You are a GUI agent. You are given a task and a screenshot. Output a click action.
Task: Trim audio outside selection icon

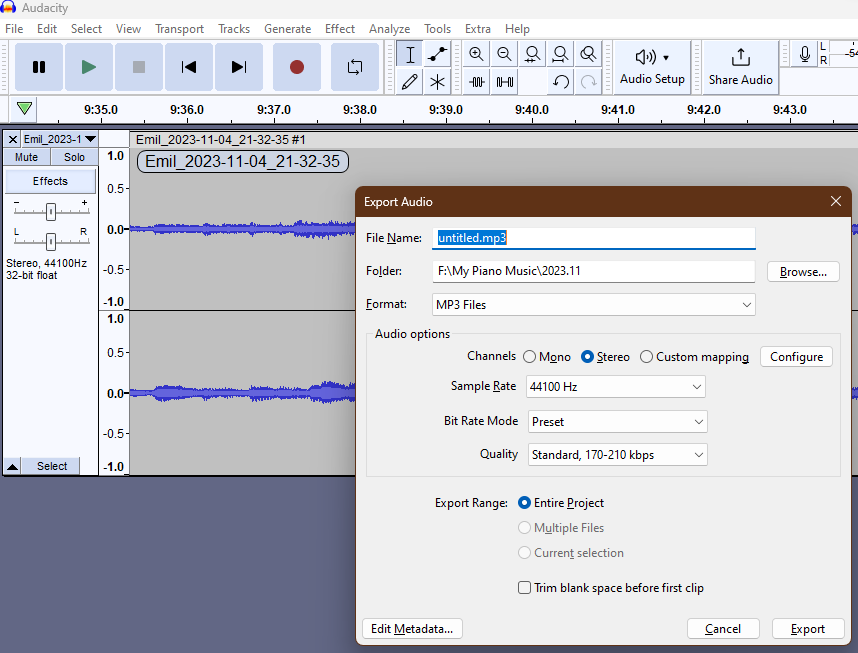(477, 82)
